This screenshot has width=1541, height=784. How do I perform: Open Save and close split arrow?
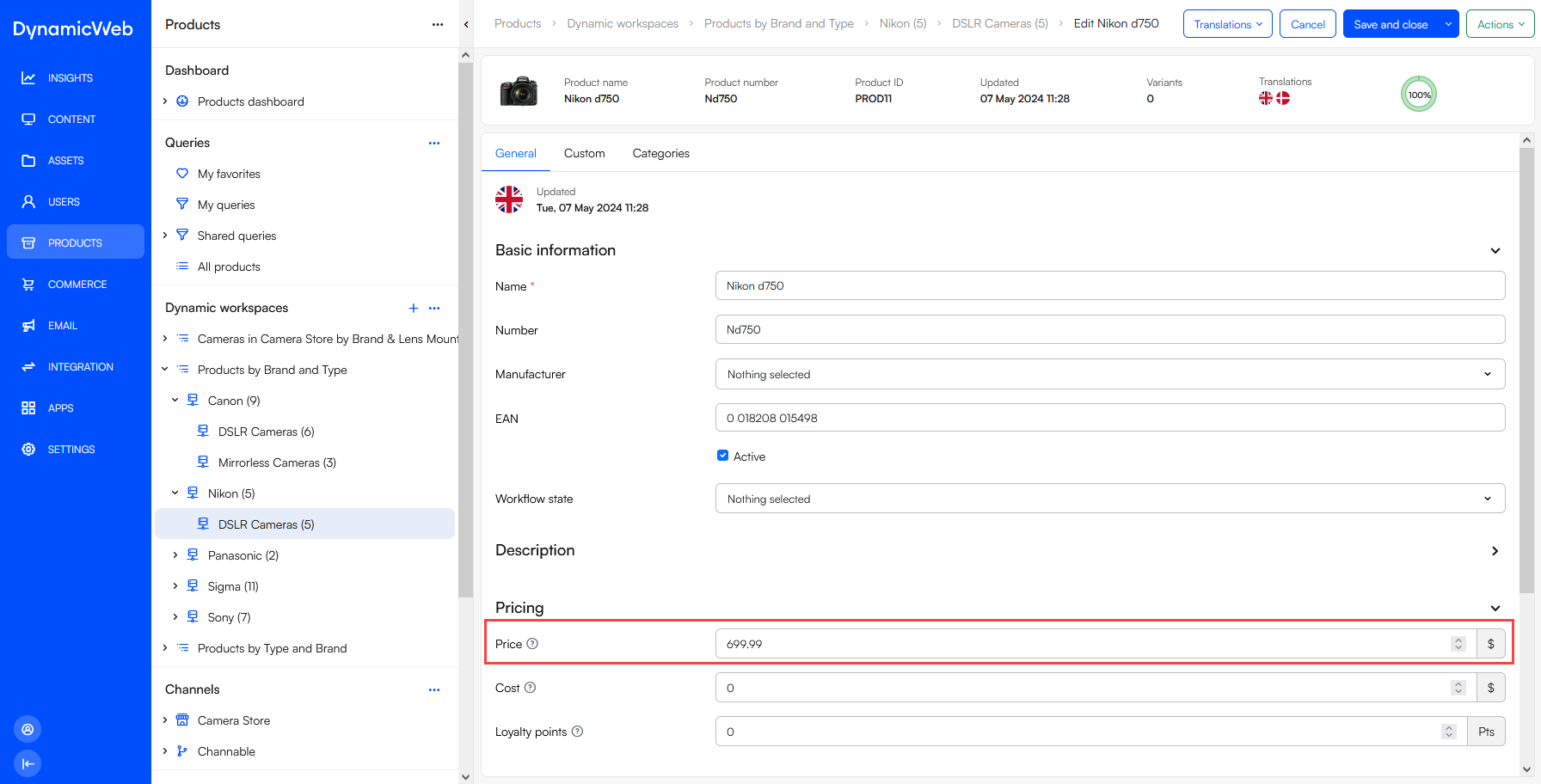(x=1449, y=24)
